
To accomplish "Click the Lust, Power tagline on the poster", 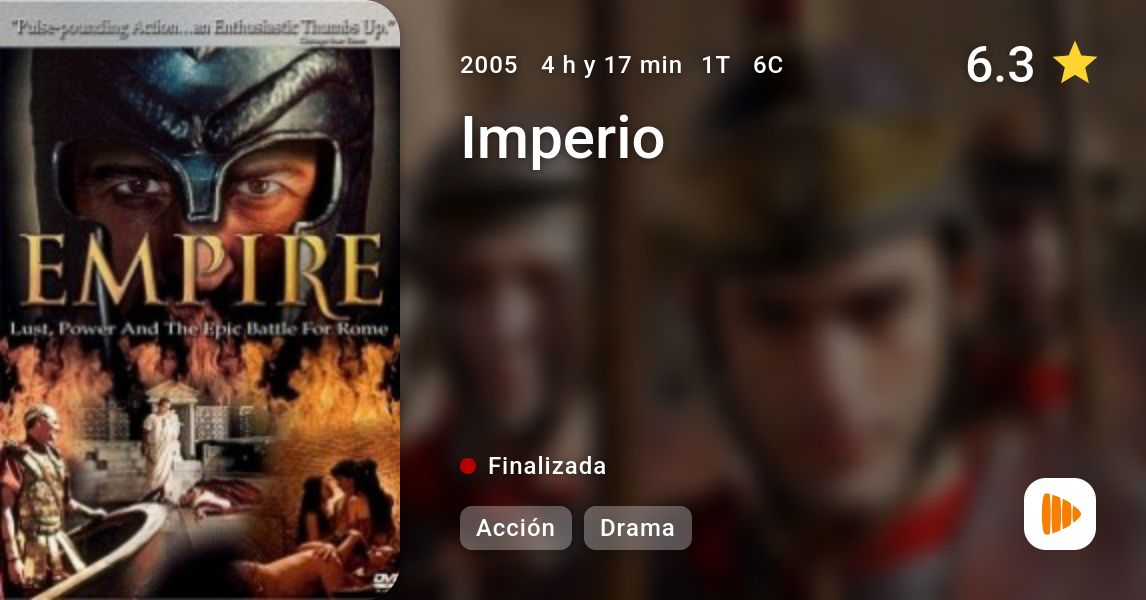I will pos(199,329).
